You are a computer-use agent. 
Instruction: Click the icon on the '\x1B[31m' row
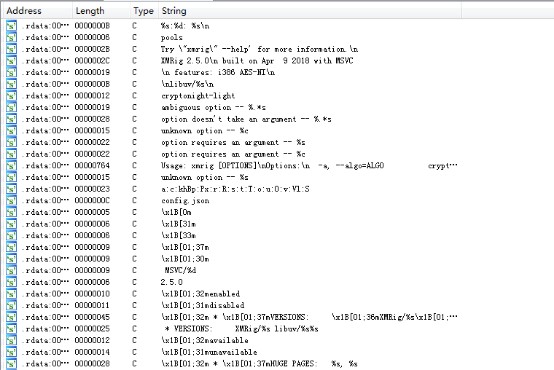(11, 224)
